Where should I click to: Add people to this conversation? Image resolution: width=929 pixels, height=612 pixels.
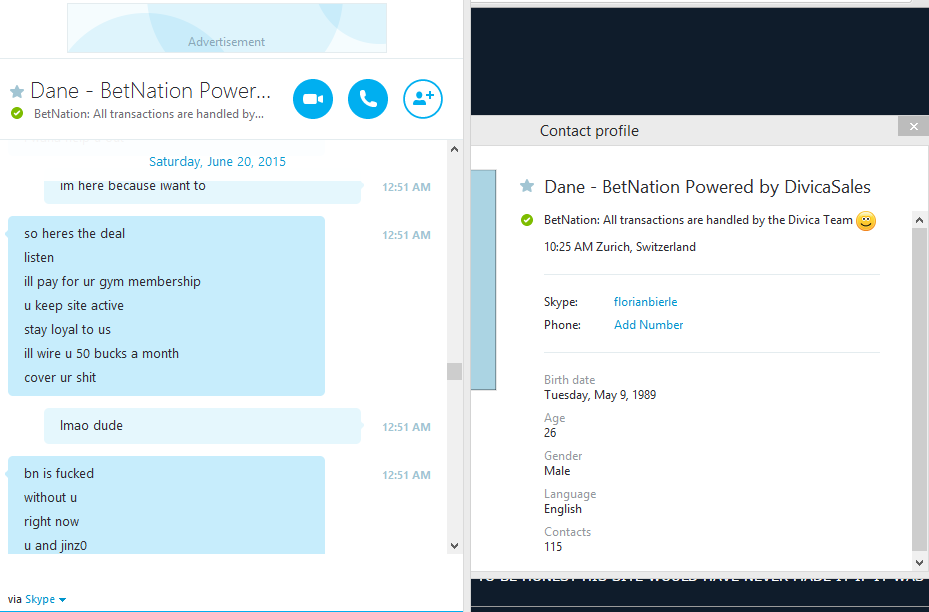(423, 99)
